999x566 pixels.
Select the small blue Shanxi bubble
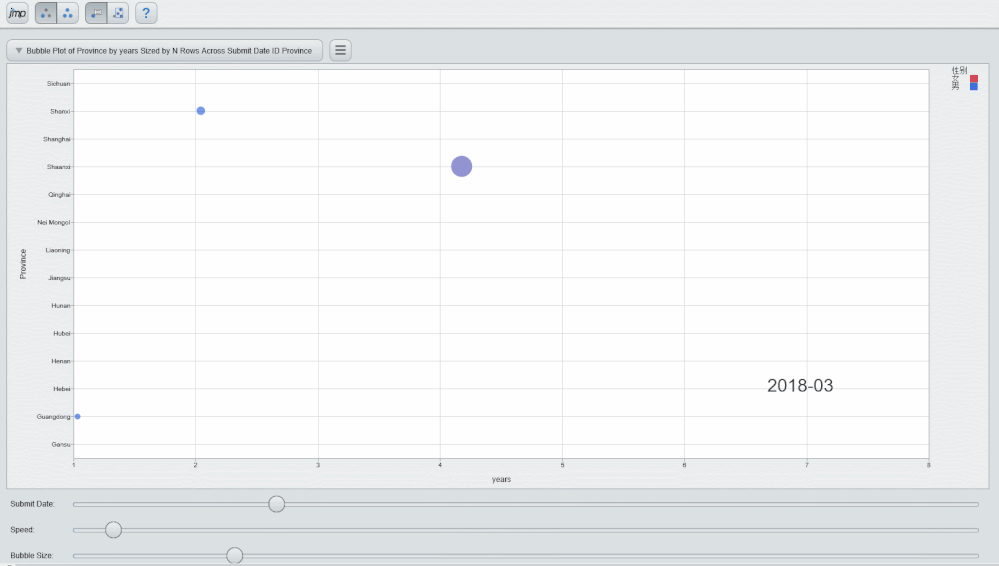[x=201, y=111]
